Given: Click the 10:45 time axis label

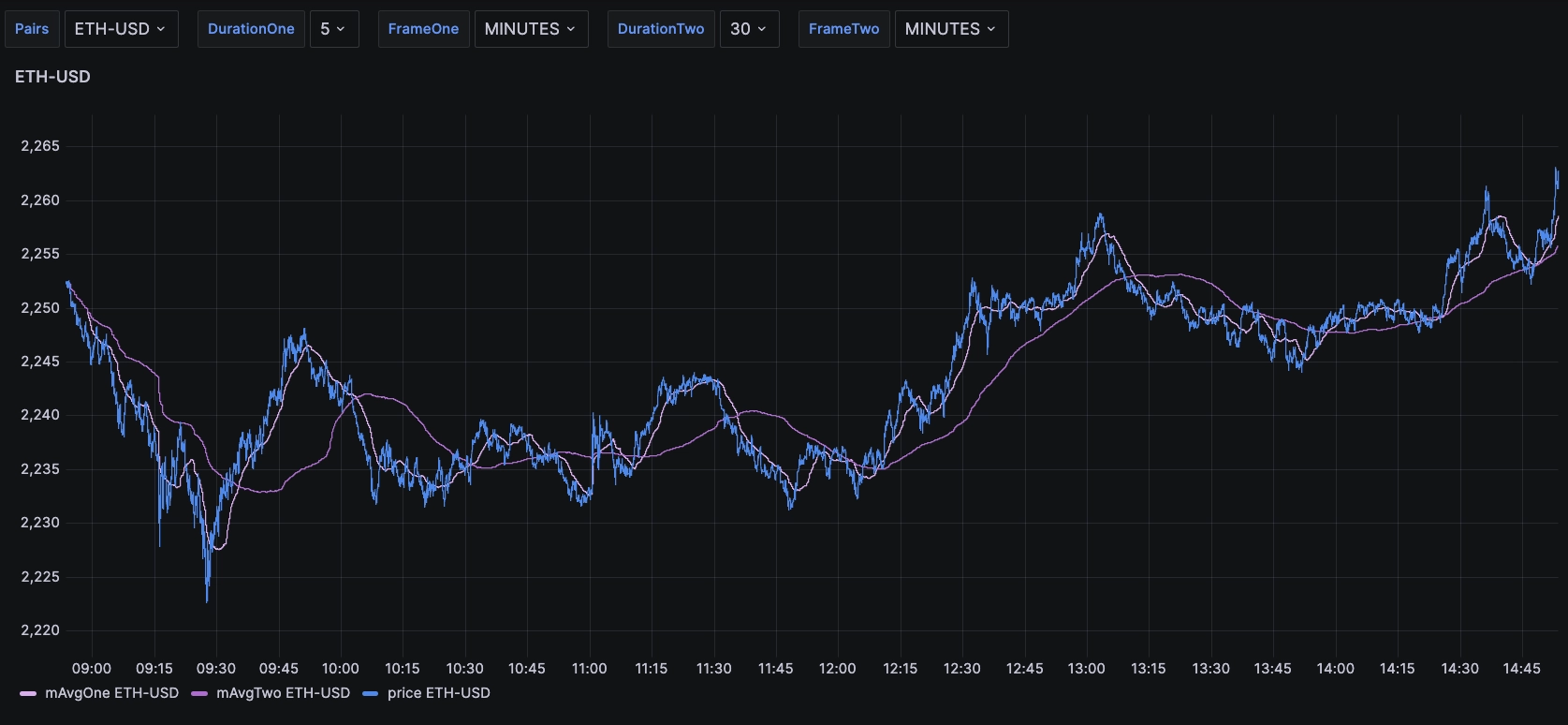Looking at the screenshot, I should pyautogui.click(x=527, y=669).
